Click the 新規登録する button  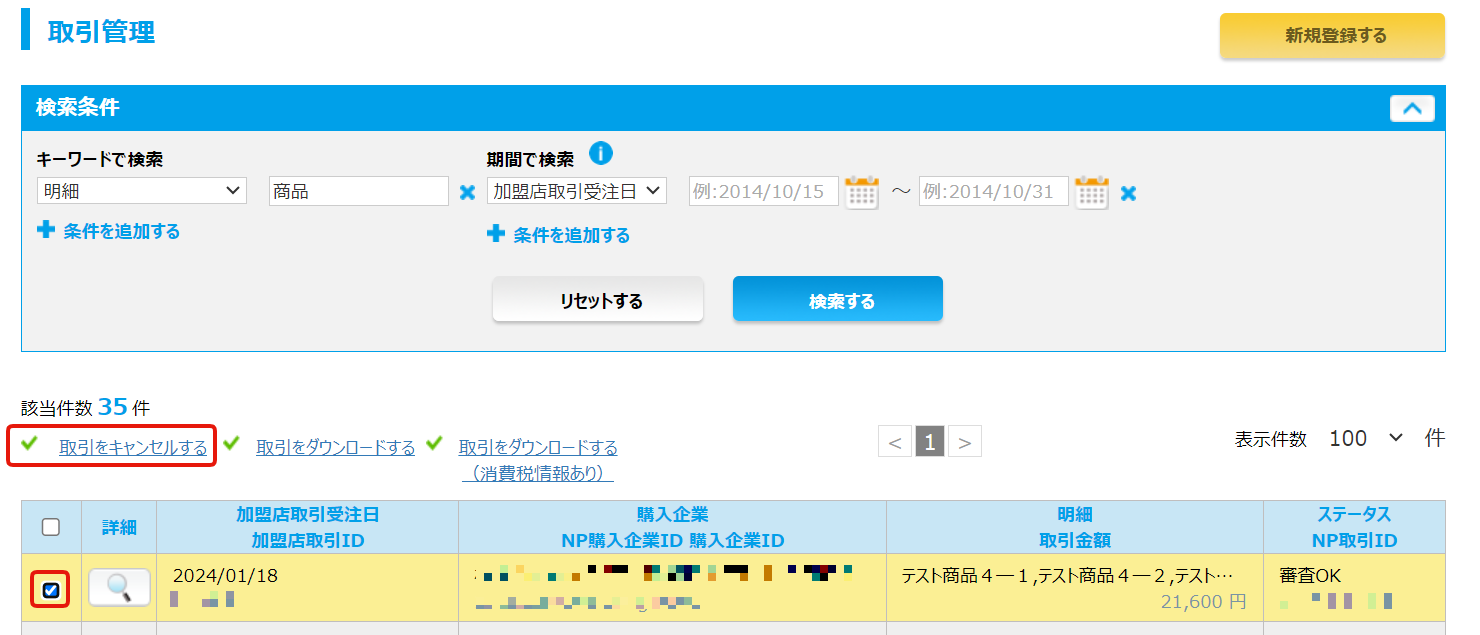coord(1332,36)
